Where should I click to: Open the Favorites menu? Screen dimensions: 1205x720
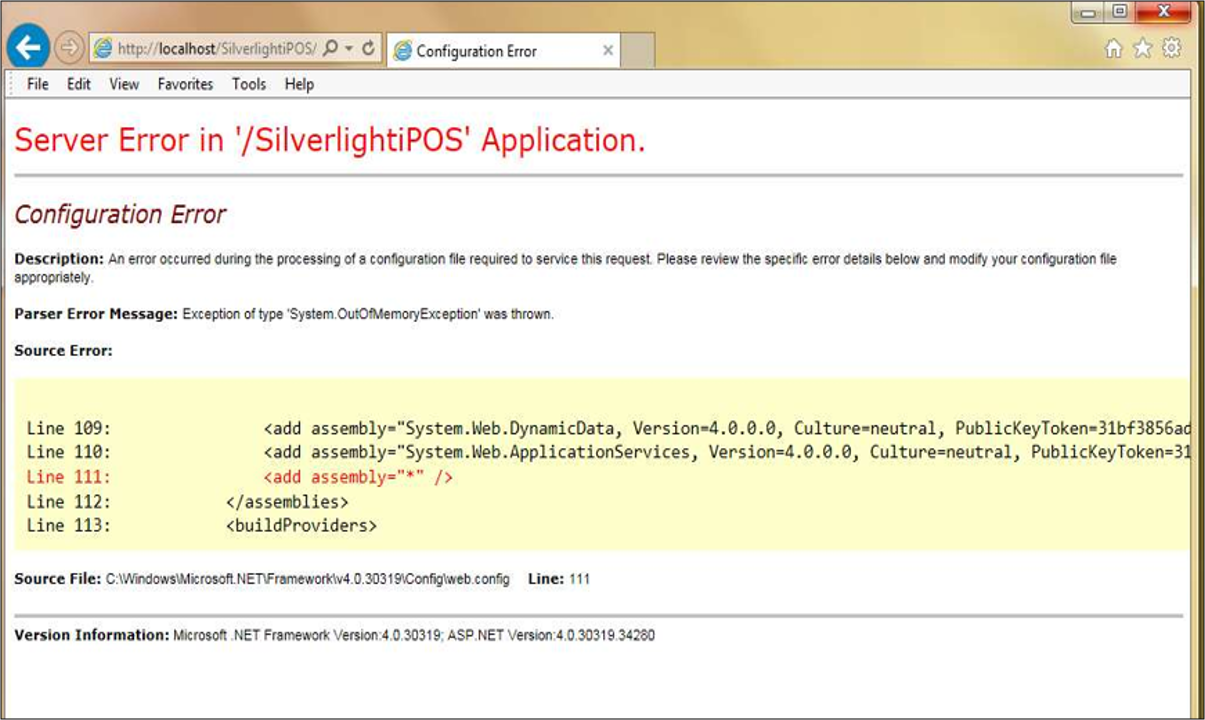185,84
